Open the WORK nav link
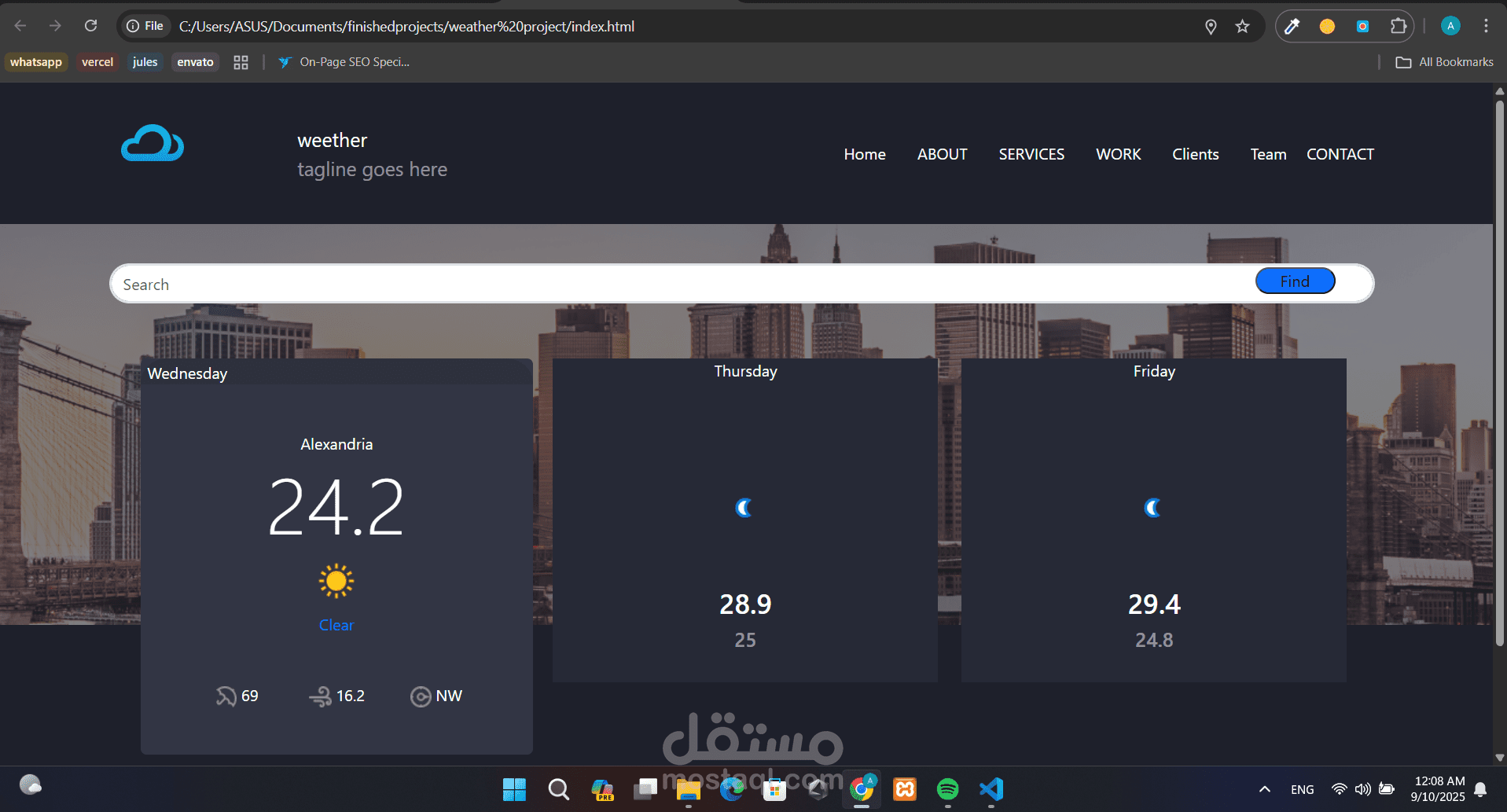 1118,154
